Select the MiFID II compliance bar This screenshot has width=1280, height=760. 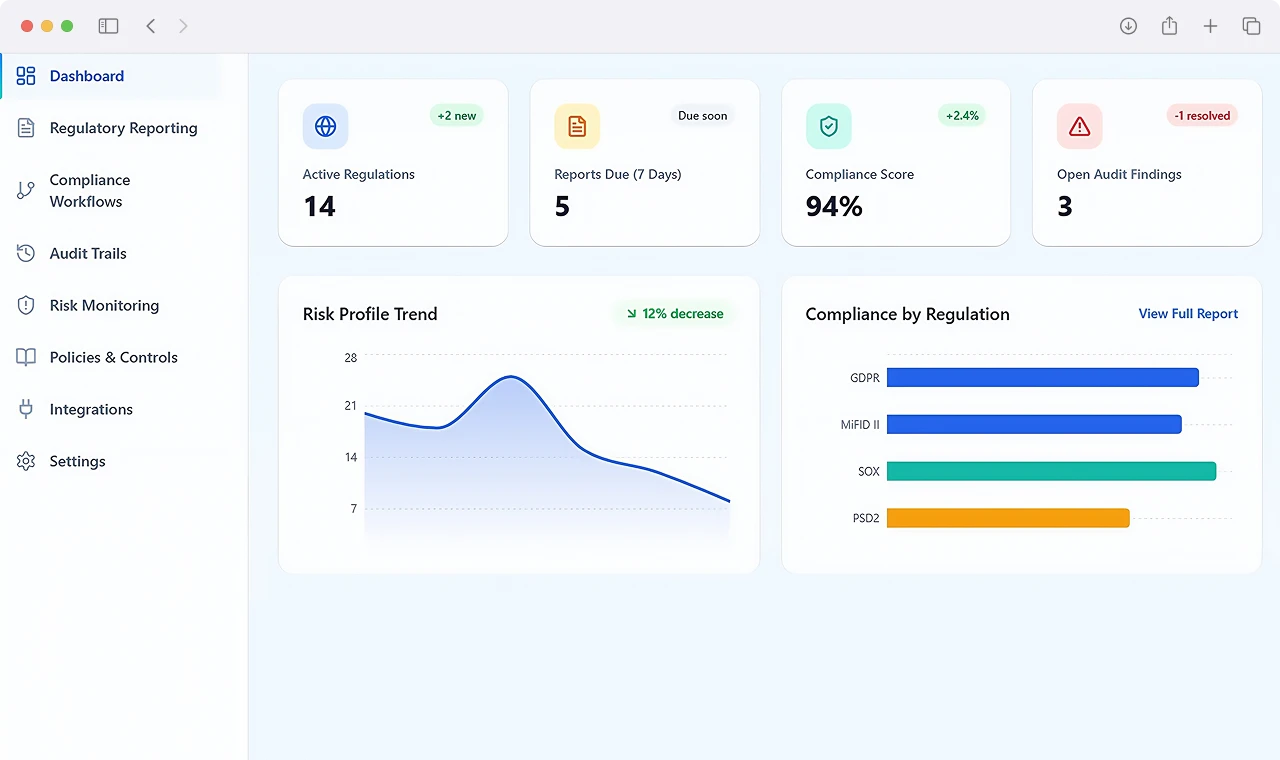point(1034,424)
